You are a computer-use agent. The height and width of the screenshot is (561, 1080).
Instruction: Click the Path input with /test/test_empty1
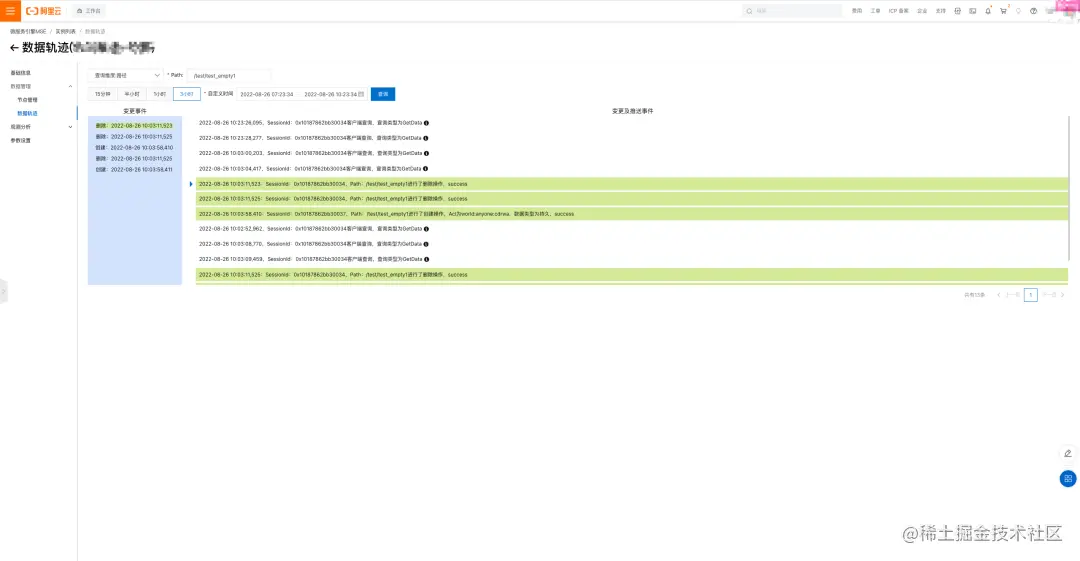pos(229,75)
